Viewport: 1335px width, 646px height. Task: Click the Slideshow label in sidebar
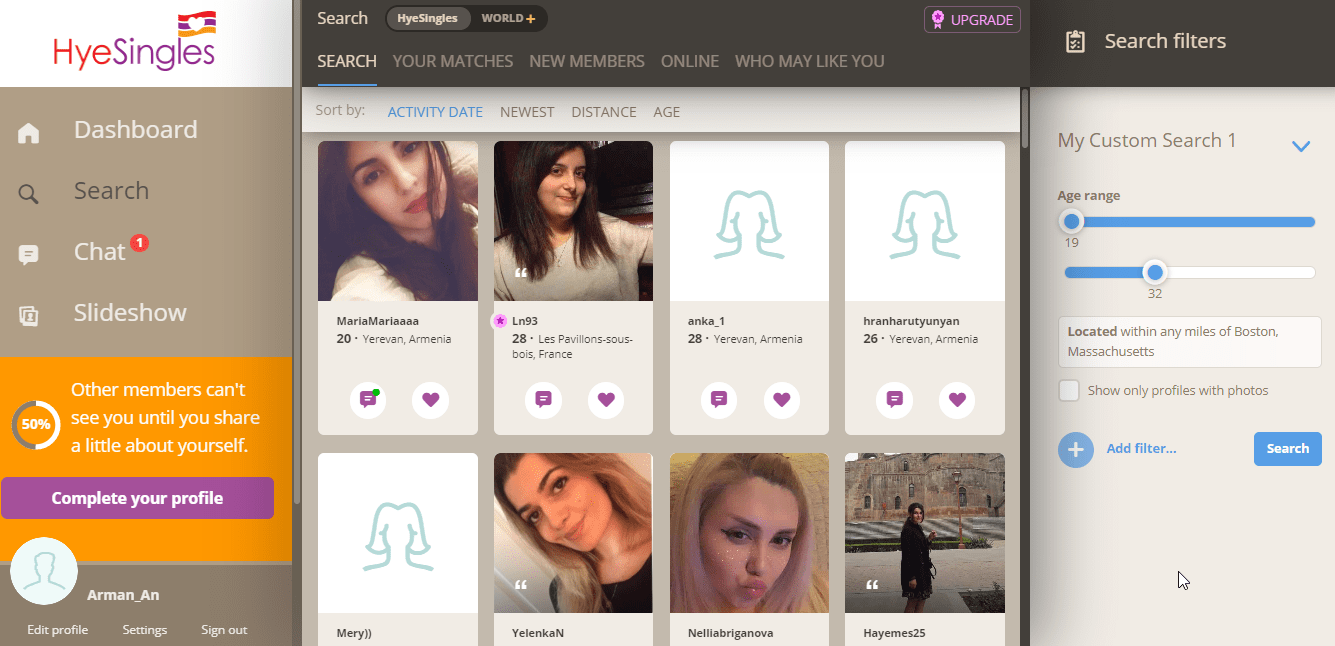coord(130,313)
